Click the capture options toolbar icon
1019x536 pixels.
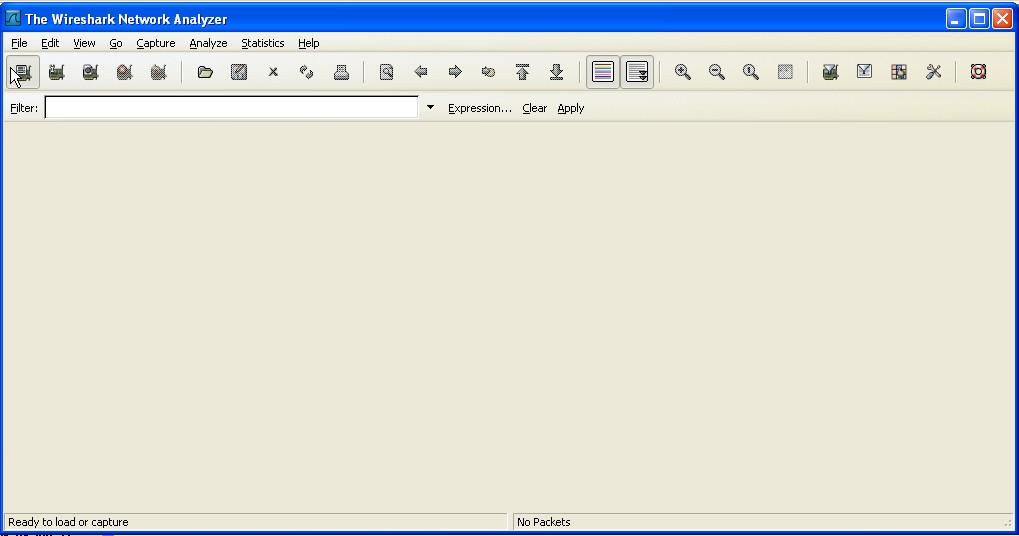coord(57,72)
